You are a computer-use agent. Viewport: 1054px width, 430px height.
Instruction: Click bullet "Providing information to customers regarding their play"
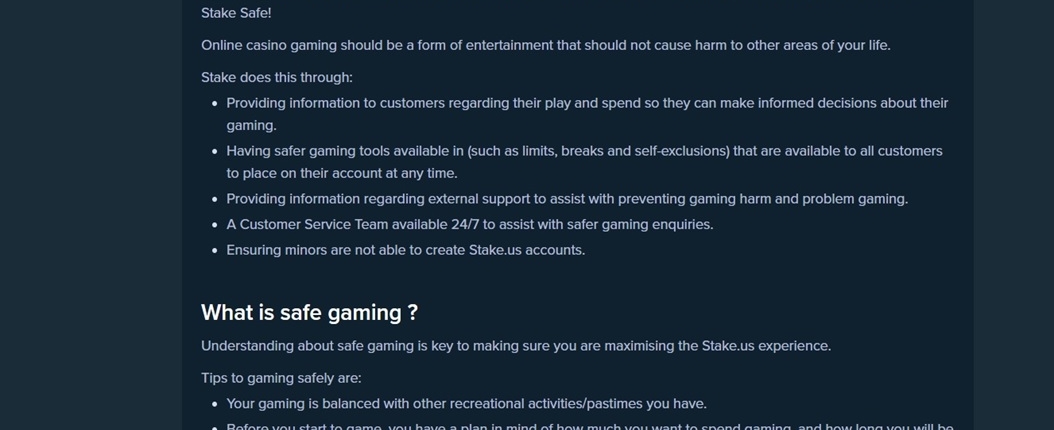pos(587,114)
